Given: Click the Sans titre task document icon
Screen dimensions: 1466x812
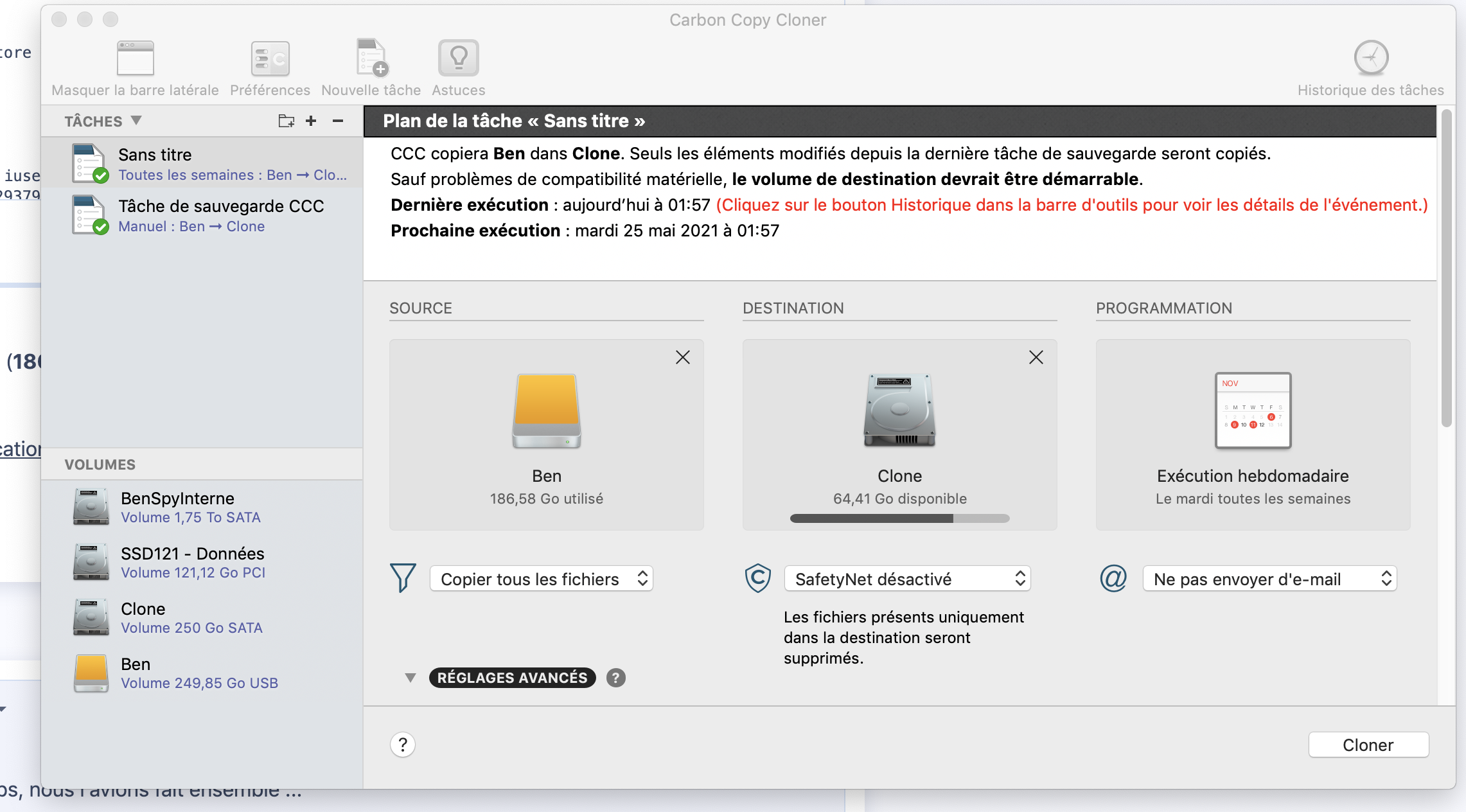Looking at the screenshot, I should point(90,163).
